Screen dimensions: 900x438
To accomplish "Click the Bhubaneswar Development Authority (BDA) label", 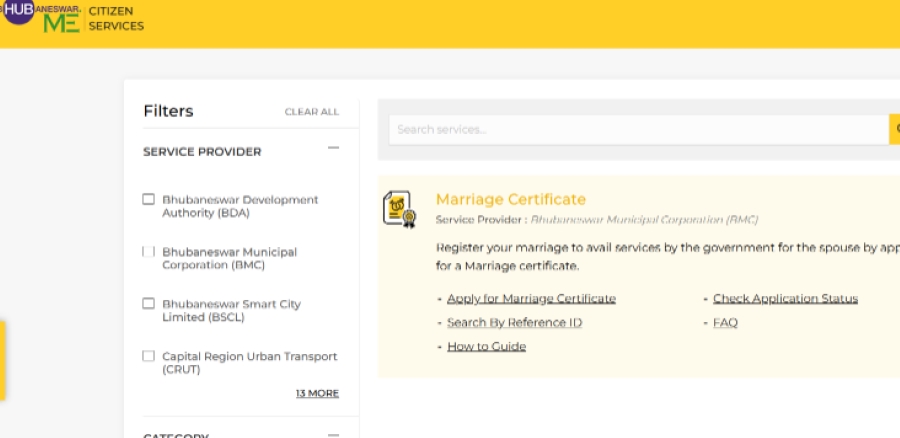I will pyautogui.click(x=240, y=206).
